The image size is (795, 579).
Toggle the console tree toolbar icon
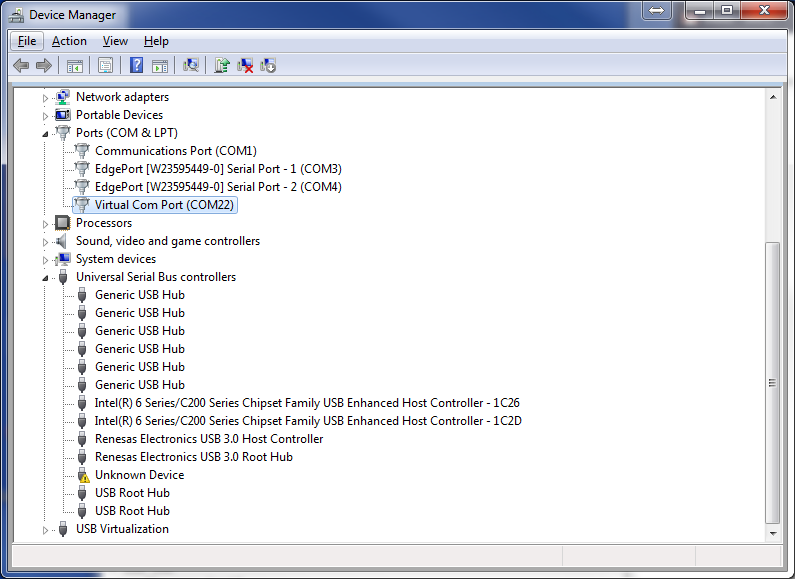tap(75, 65)
